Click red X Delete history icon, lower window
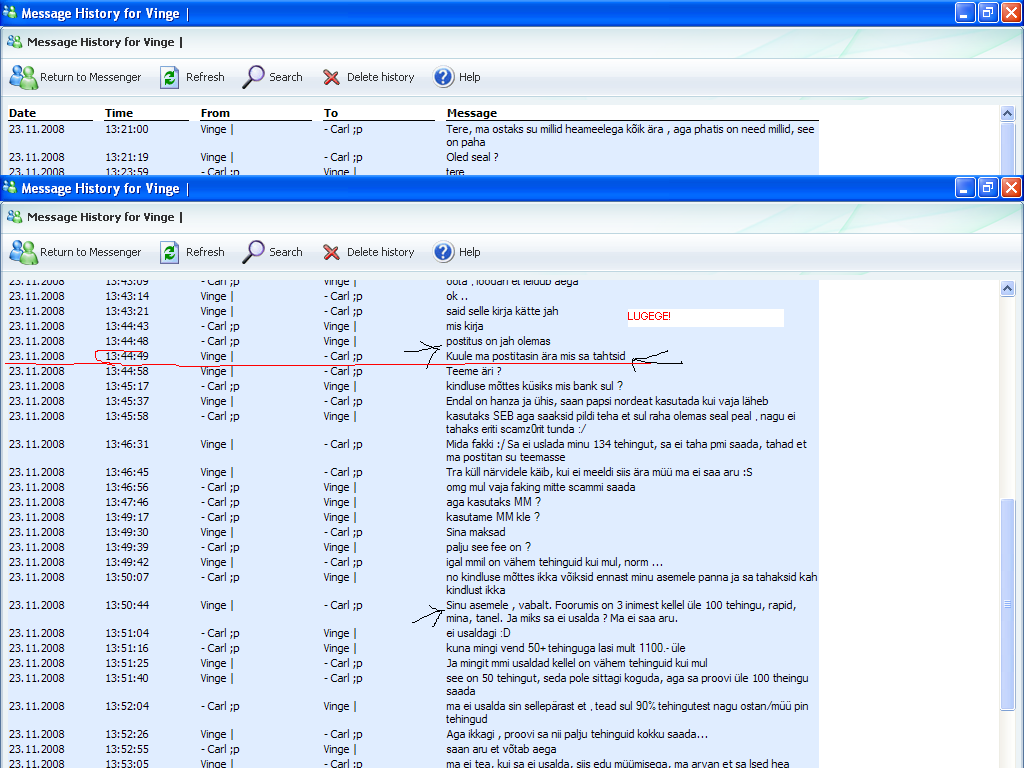Image resolution: width=1024 pixels, height=768 pixels. [x=332, y=252]
